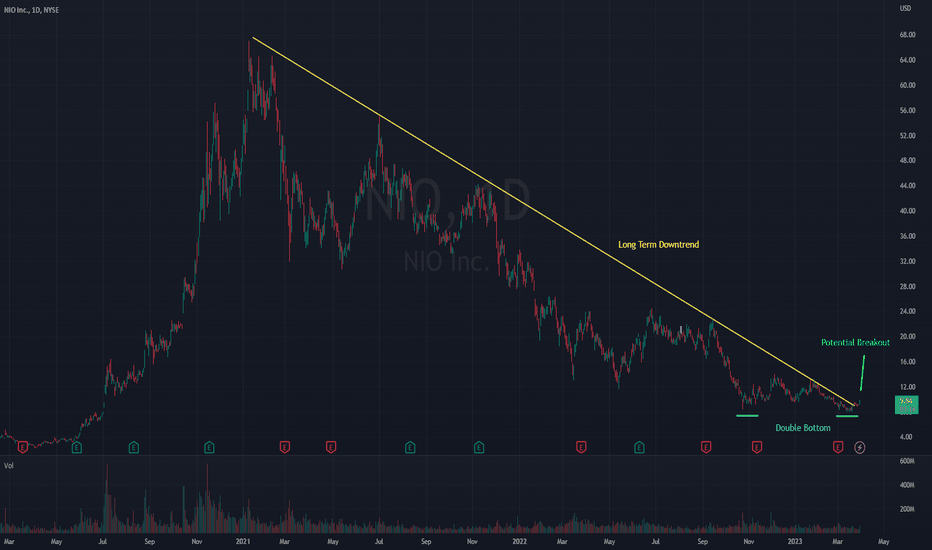Screen dimensions: 932x550
Task: Select the 'Double Bottom' text annotation
Action: click(x=802, y=428)
